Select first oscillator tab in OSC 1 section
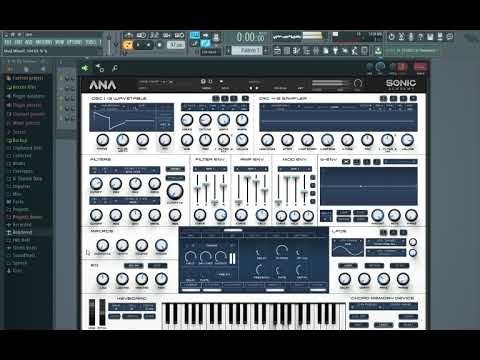This screenshot has height=360, width=480. click(x=216, y=98)
